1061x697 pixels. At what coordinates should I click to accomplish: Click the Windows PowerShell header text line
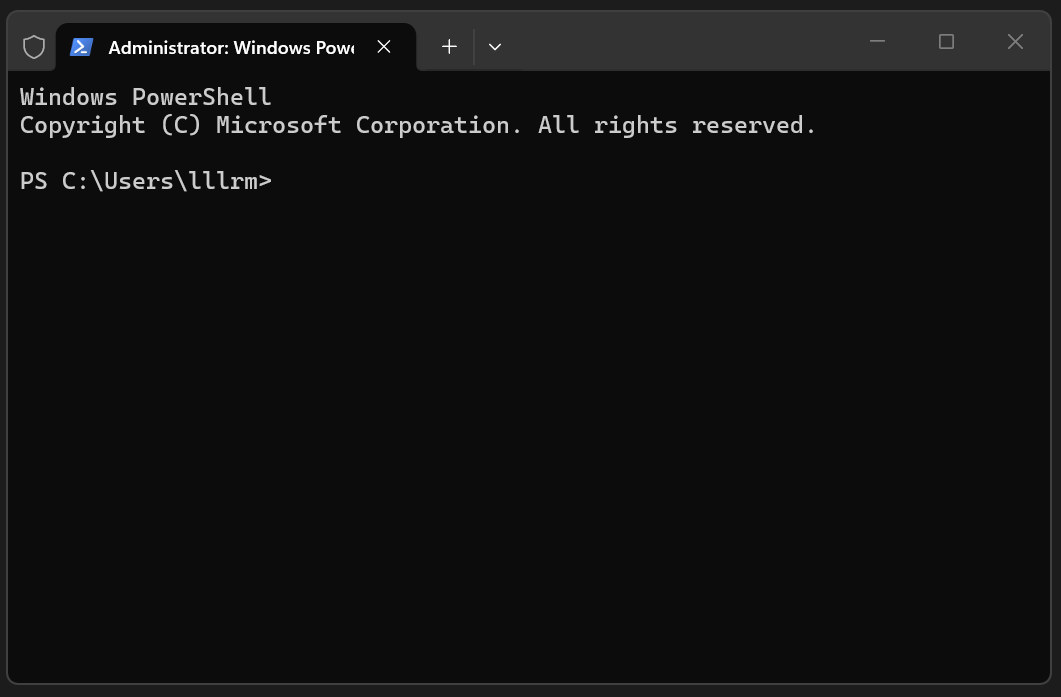click(x=145, y=97)
